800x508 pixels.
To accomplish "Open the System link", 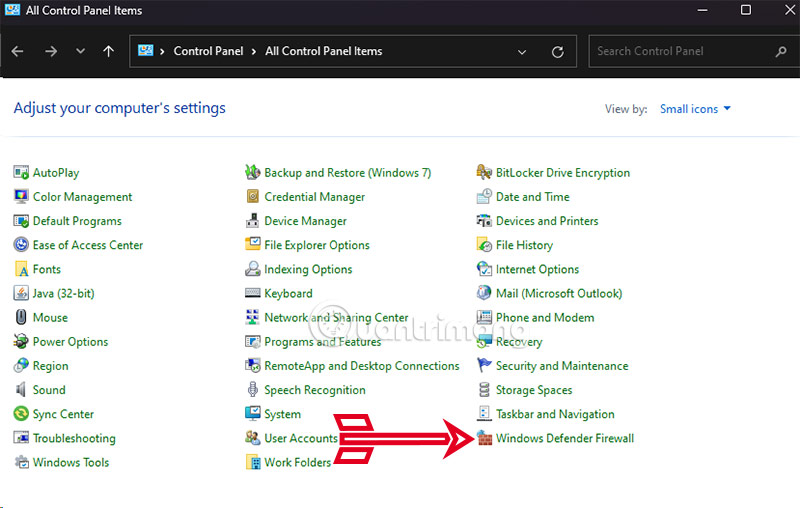I will (282, 414).
